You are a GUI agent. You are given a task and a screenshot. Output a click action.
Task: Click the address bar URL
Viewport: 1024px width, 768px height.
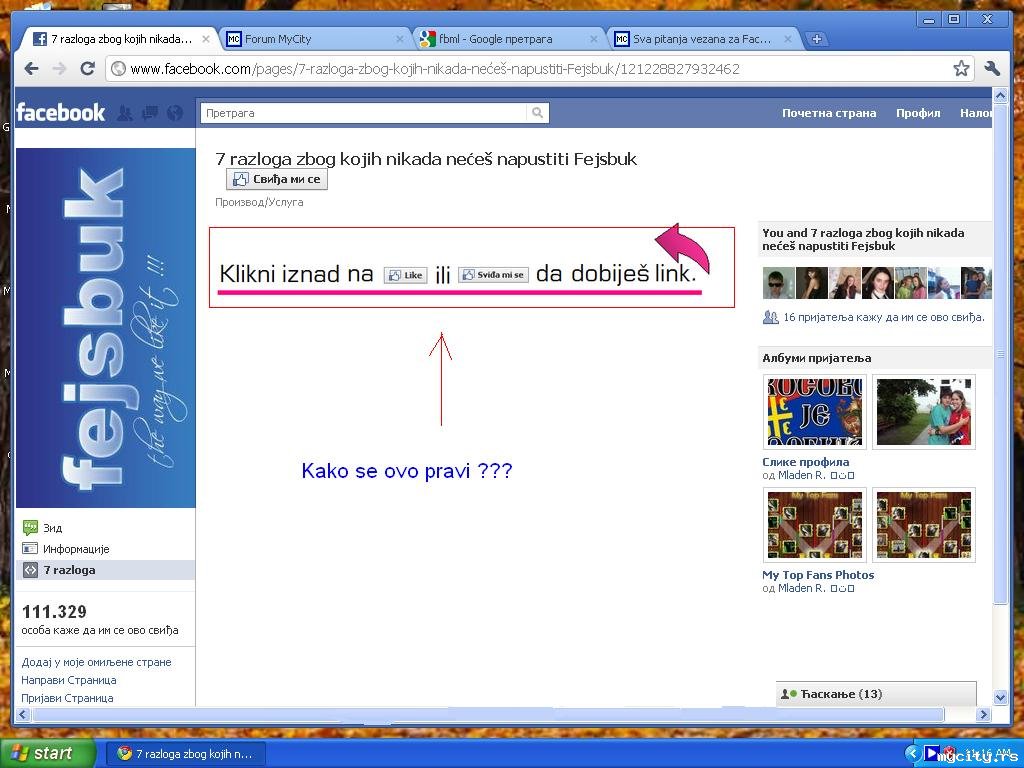click(x=435, y=69)
